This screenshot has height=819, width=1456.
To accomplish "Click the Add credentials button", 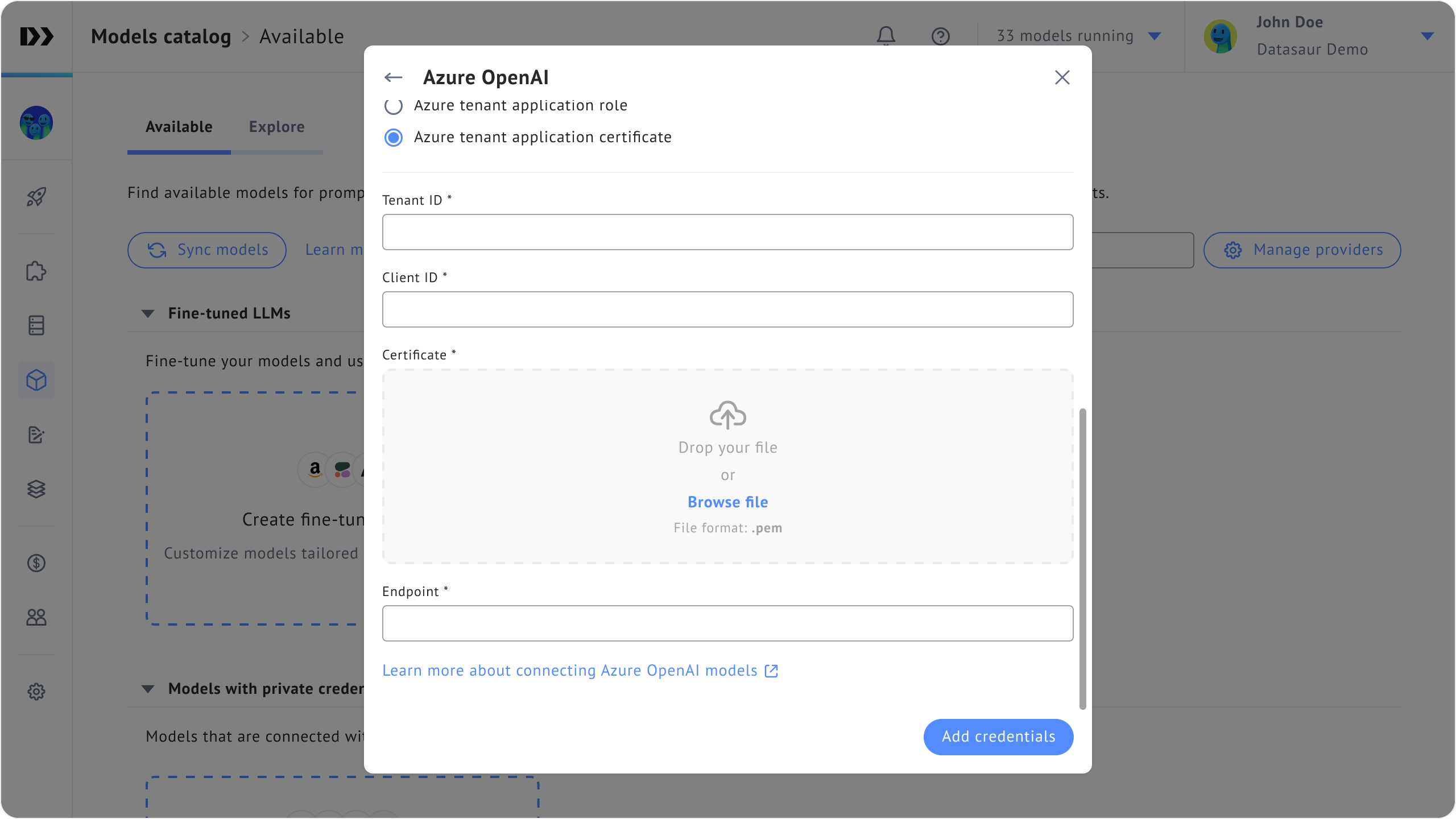I will click(x=998, y=737).
